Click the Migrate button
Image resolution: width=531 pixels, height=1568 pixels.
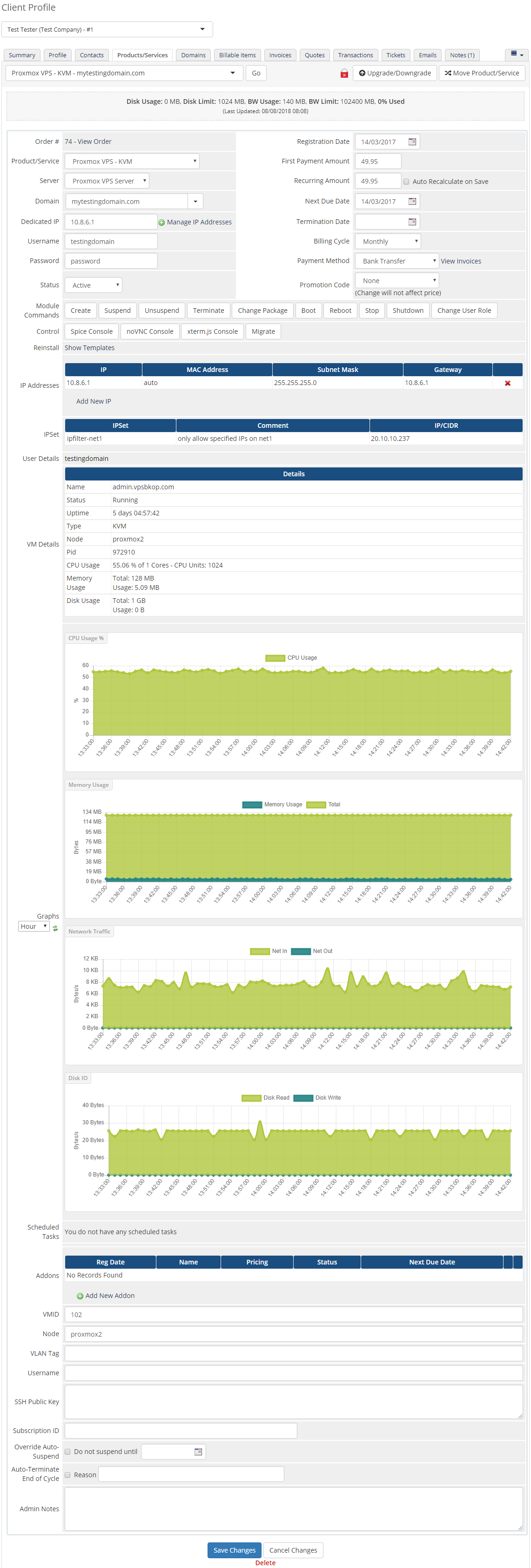click(263, 332)
